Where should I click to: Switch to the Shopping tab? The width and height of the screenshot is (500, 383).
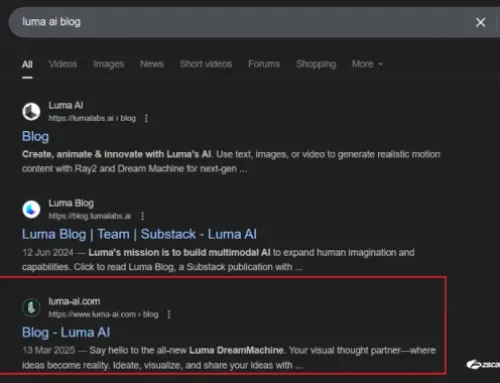point(316,64)
